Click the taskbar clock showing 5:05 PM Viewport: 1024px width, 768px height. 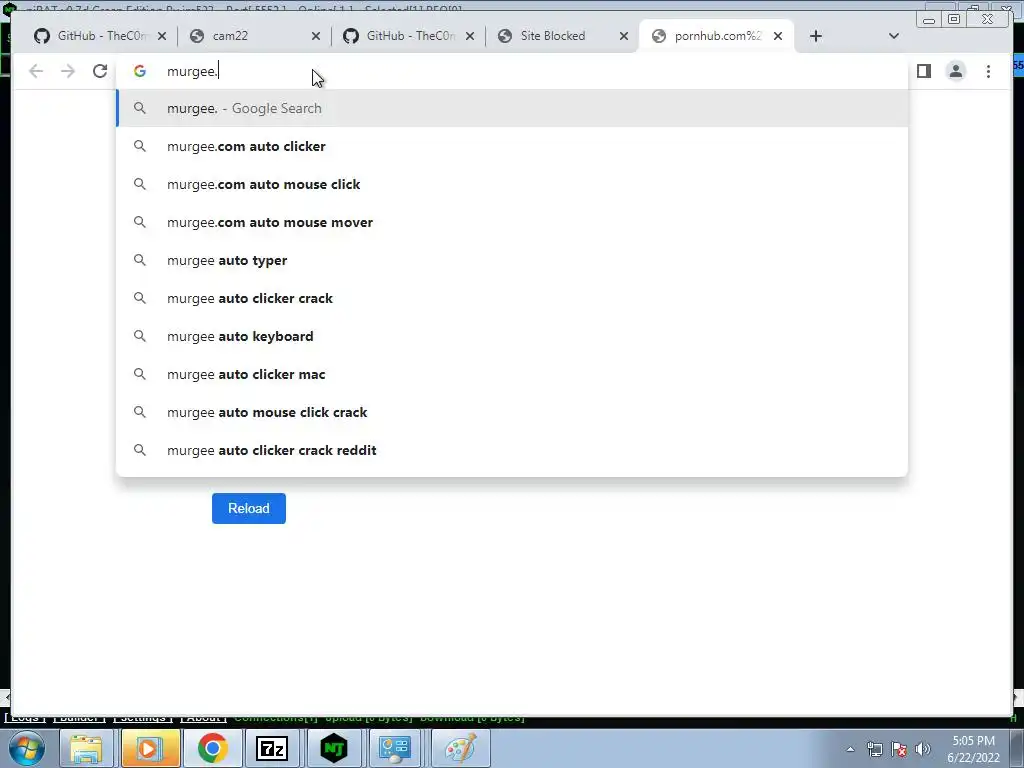pos(973,749)
